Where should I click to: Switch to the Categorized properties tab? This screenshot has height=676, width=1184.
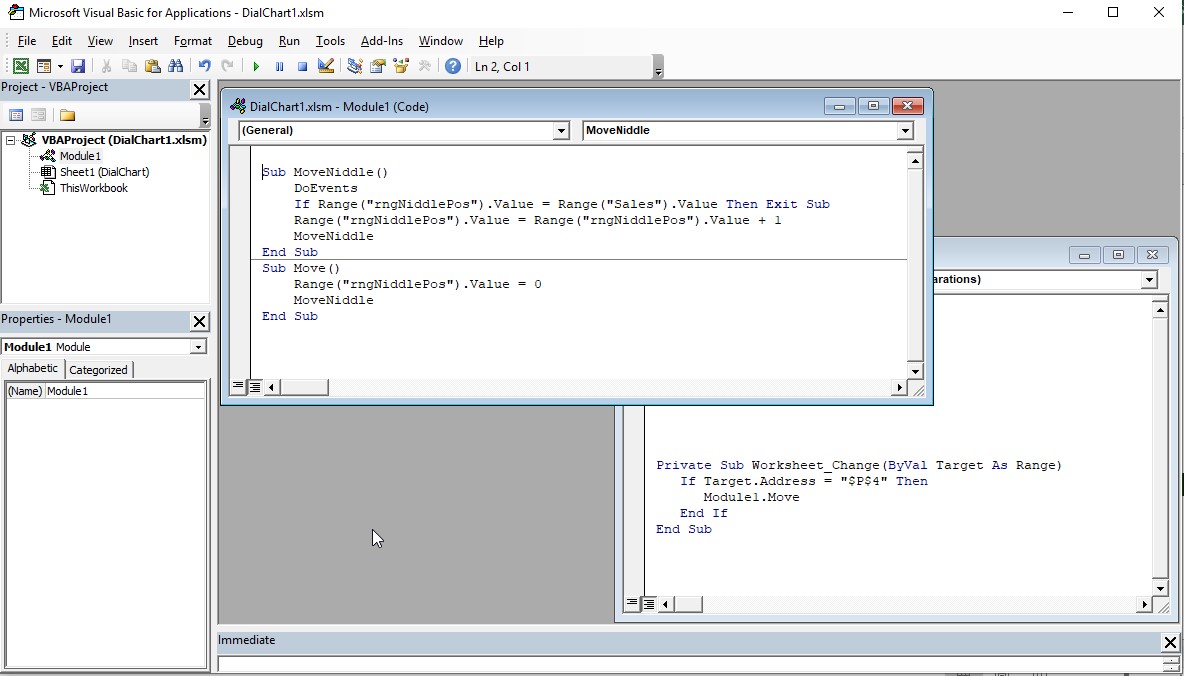[98, 370]
